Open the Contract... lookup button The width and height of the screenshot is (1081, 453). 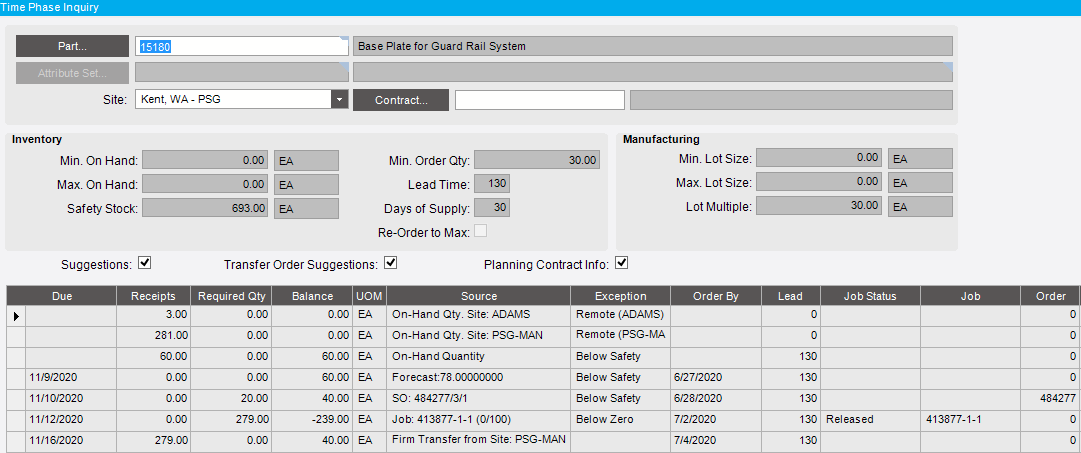pyautogui.click(x=401, y=100)
